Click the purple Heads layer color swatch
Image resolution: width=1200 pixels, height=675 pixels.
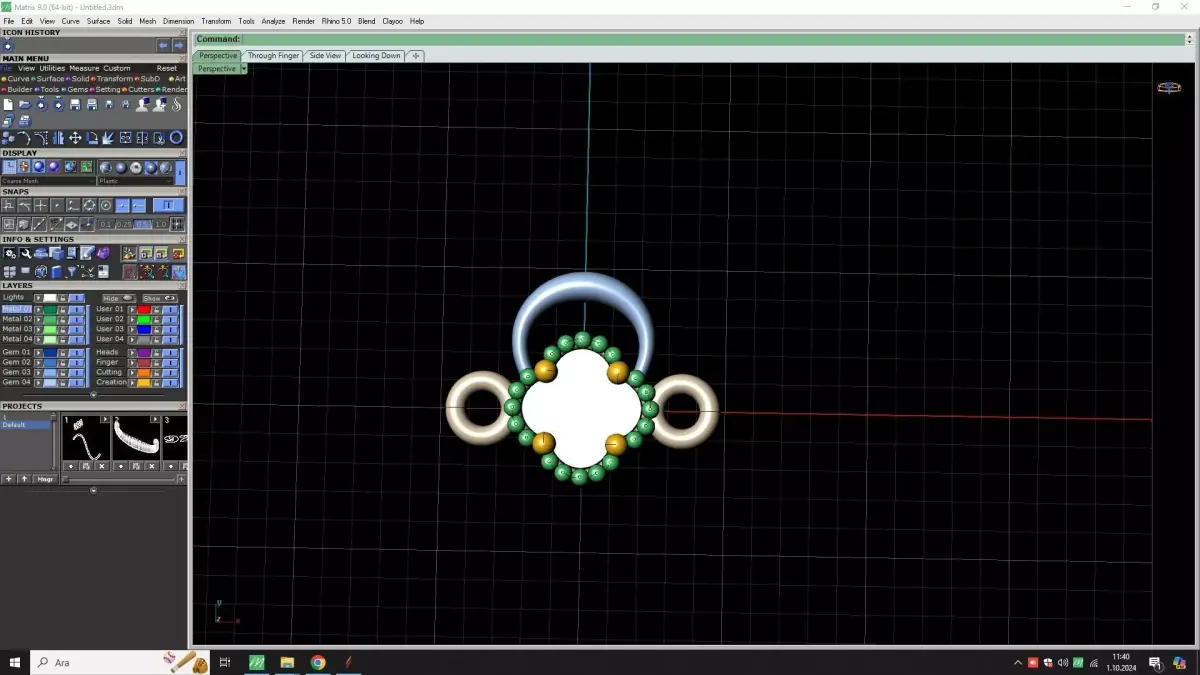[144, 353]
